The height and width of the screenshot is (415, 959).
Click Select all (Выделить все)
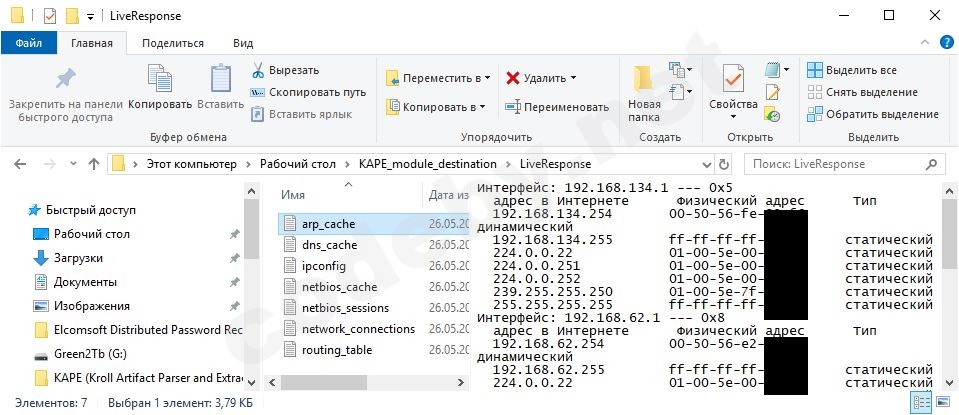(851, 70)
